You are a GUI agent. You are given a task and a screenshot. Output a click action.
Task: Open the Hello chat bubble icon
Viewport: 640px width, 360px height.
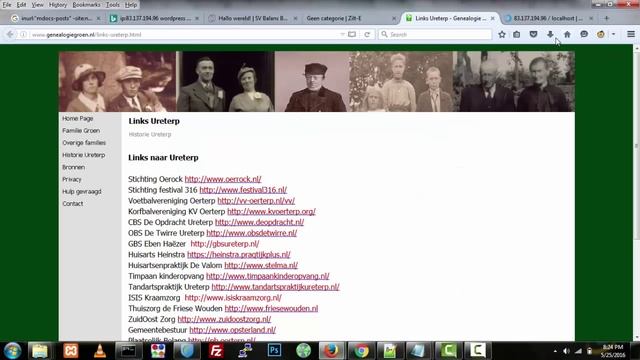(584, 35)
